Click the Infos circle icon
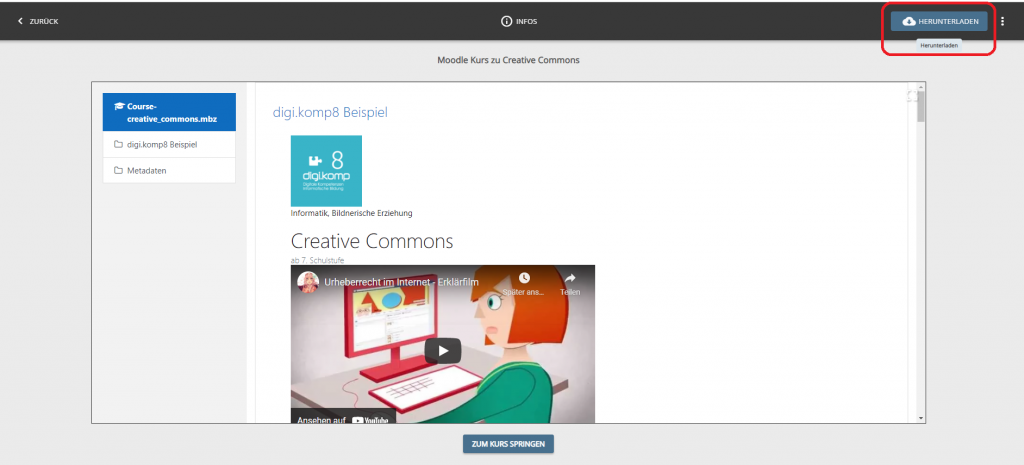 tap(507, 21)
